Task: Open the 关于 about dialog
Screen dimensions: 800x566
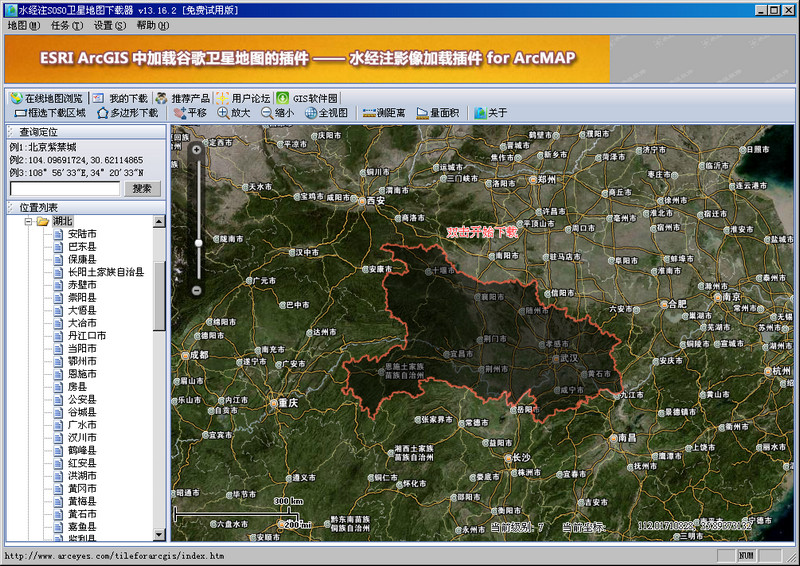Action: click(490, 113)
